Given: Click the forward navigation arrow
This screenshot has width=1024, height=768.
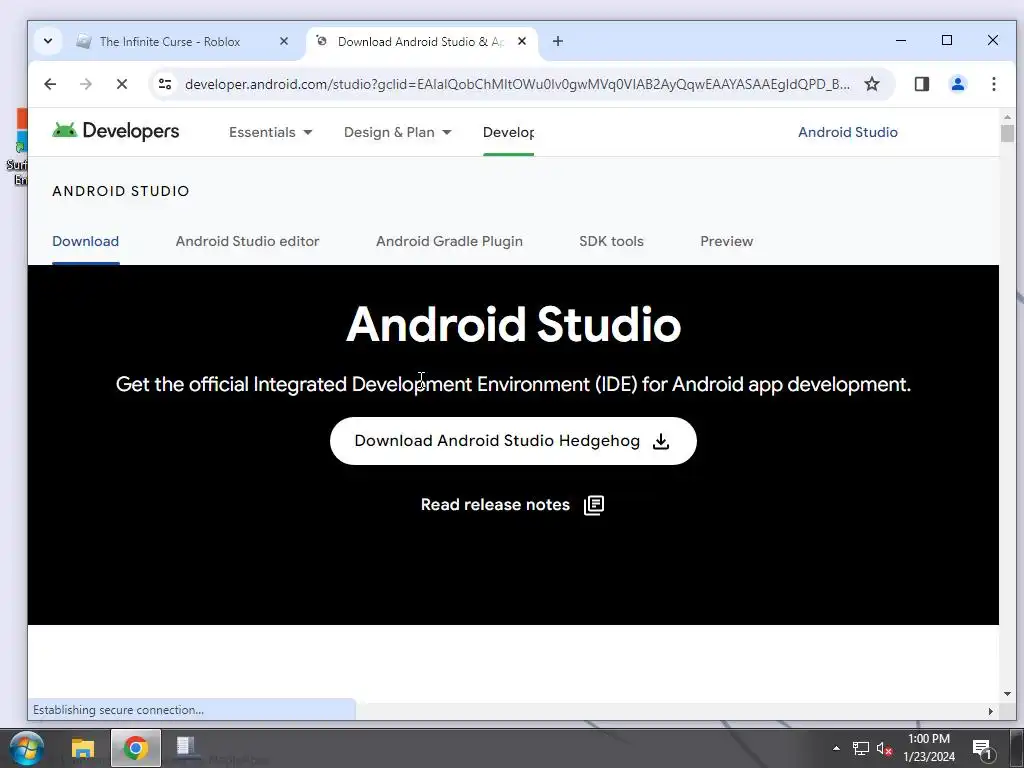Looking at the screenshot, I should (x=86, y=84).
